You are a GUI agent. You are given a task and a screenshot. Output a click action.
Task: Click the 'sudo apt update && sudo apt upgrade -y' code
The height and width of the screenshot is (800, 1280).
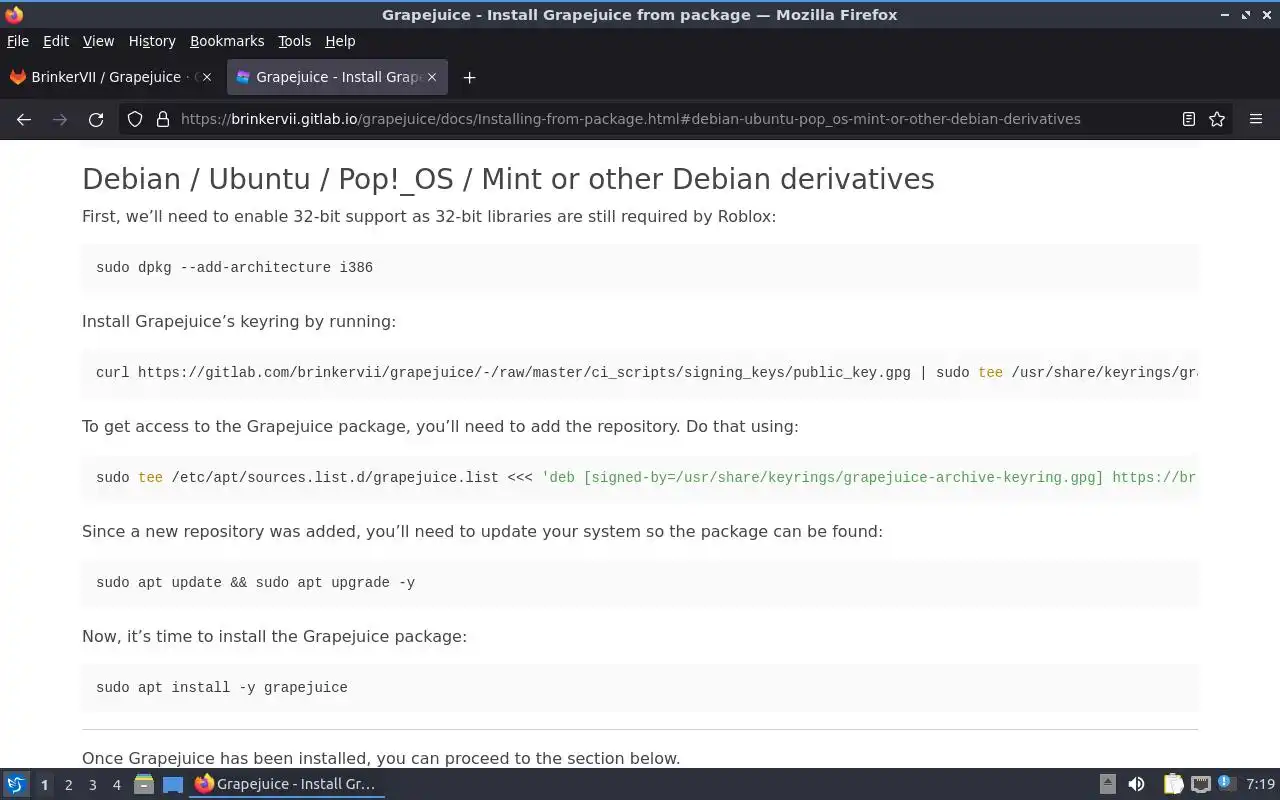(x=255, y=582)
